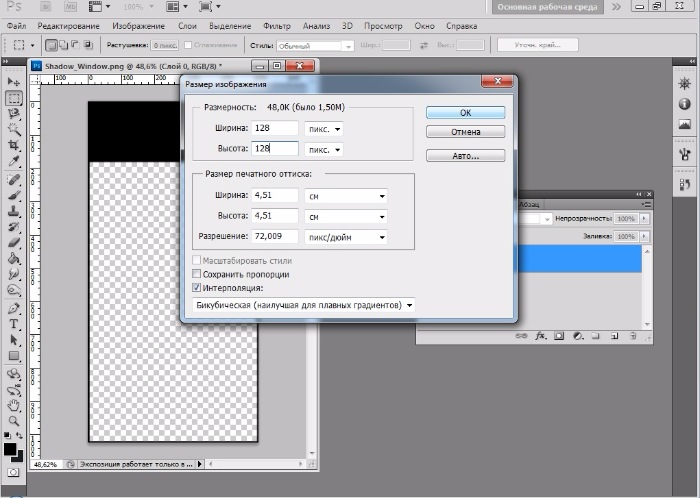
Task: Click the Высота pixel input field
Action: (x=274, y=149)
